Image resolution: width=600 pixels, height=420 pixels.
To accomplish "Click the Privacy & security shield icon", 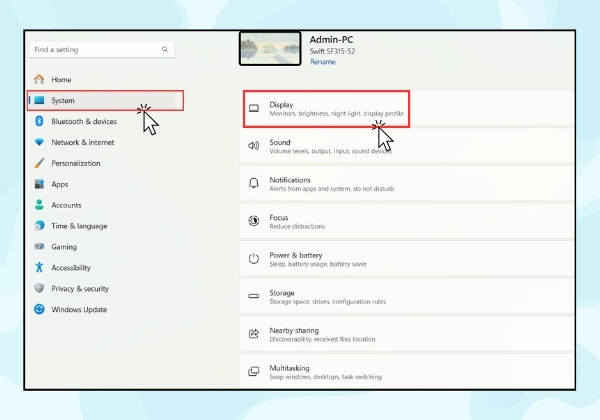I will [39, 288].
